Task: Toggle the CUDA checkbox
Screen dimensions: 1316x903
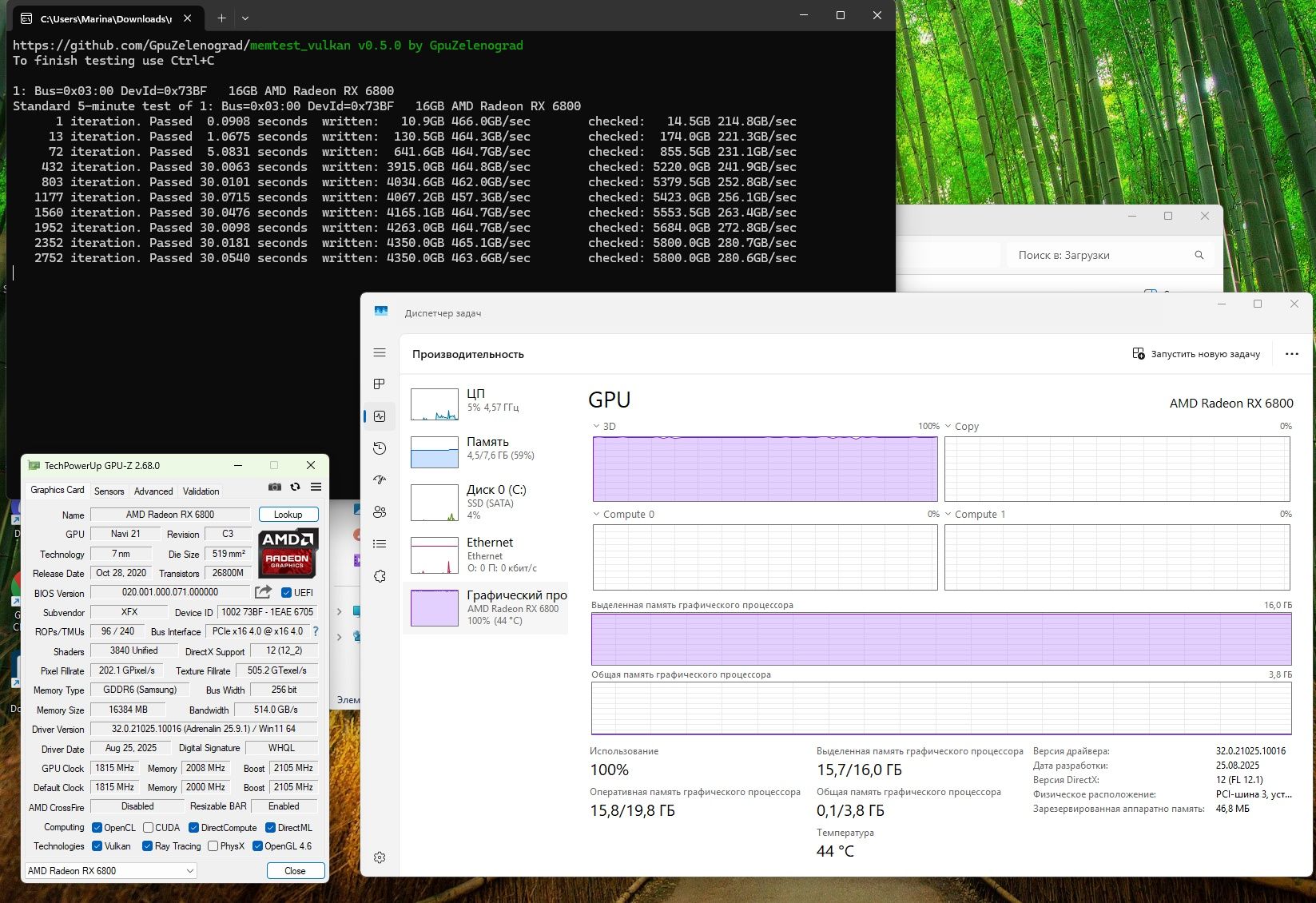Action: click(148, 828)
